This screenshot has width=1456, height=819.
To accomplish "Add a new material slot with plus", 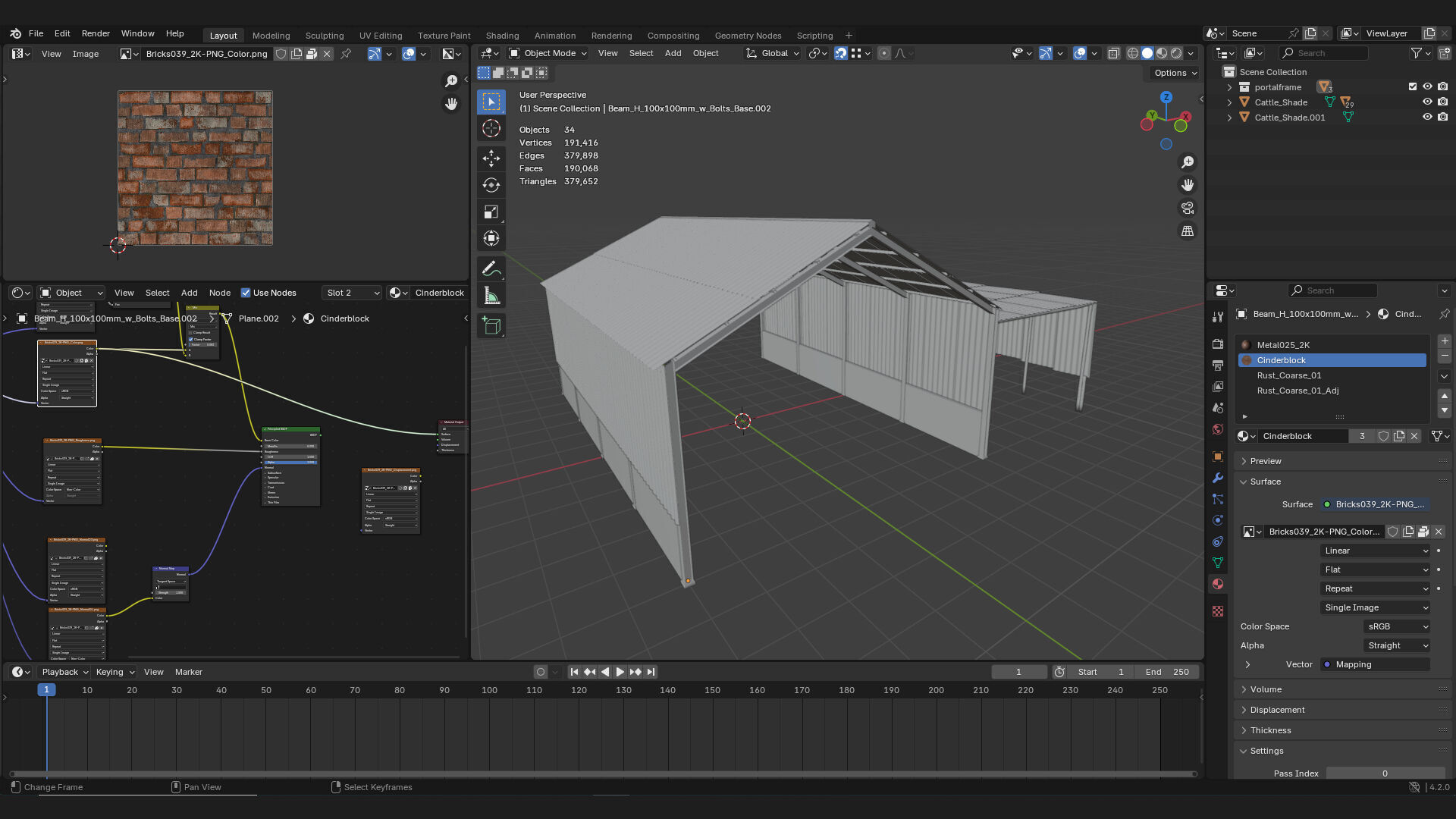I will (x=1445, y=341).
